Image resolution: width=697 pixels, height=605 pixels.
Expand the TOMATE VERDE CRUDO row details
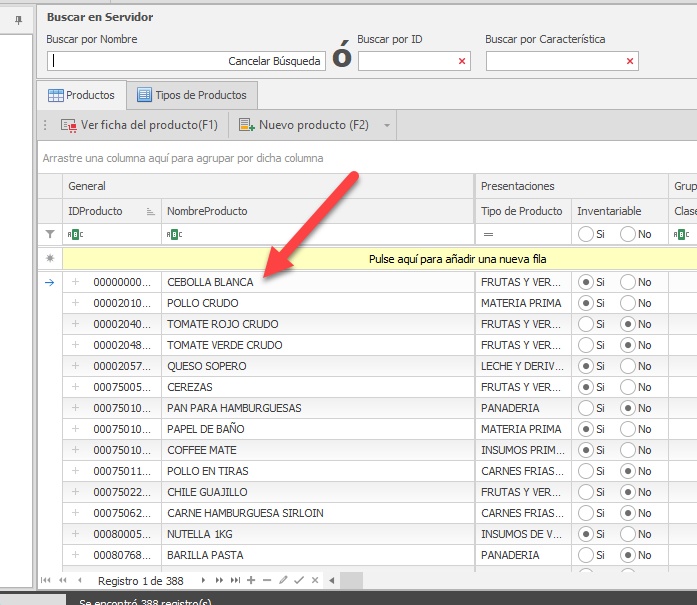[x=76, y=345]
